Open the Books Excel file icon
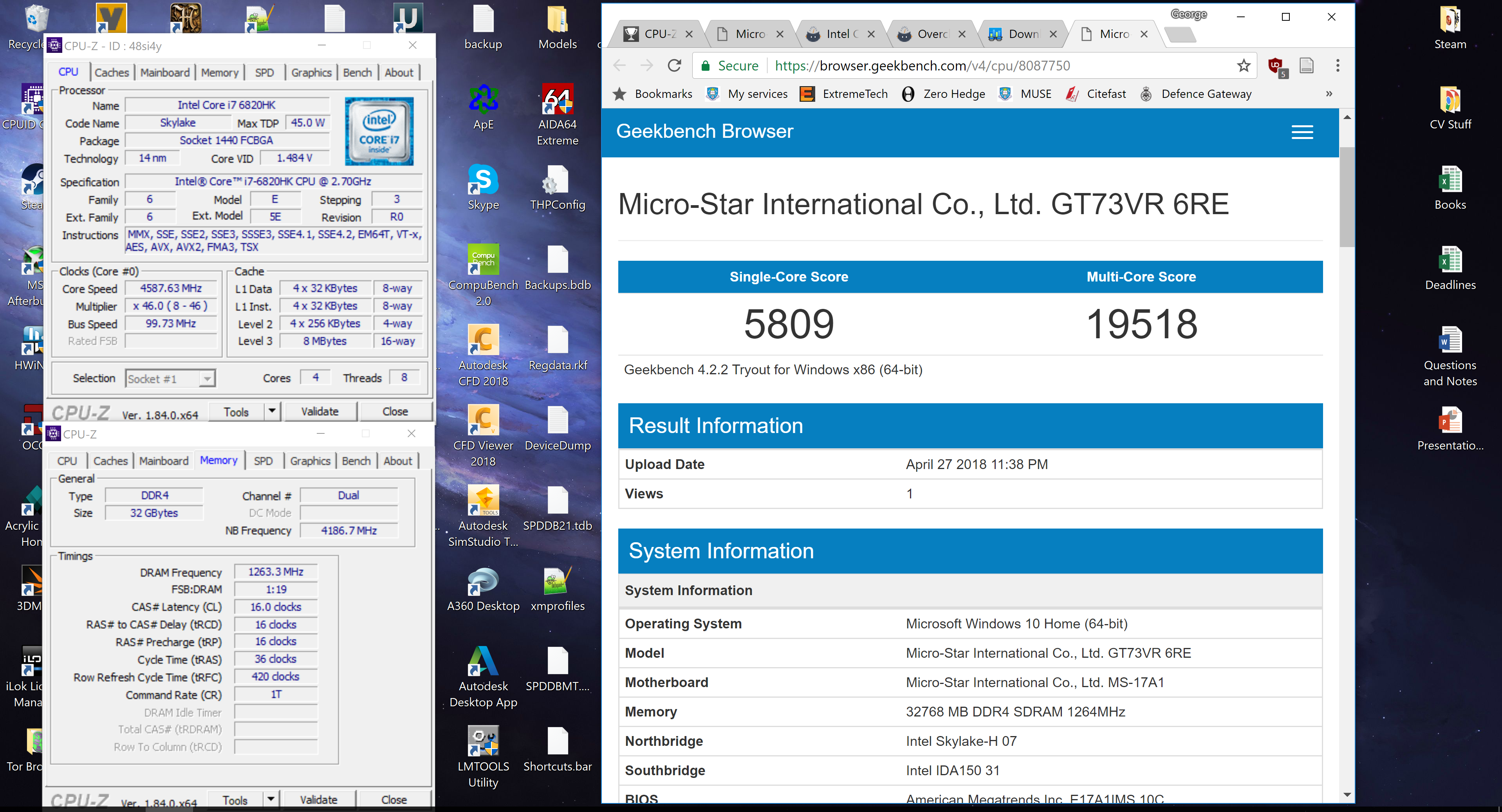The image size is (1502, 812). [x=1450, y=188]
